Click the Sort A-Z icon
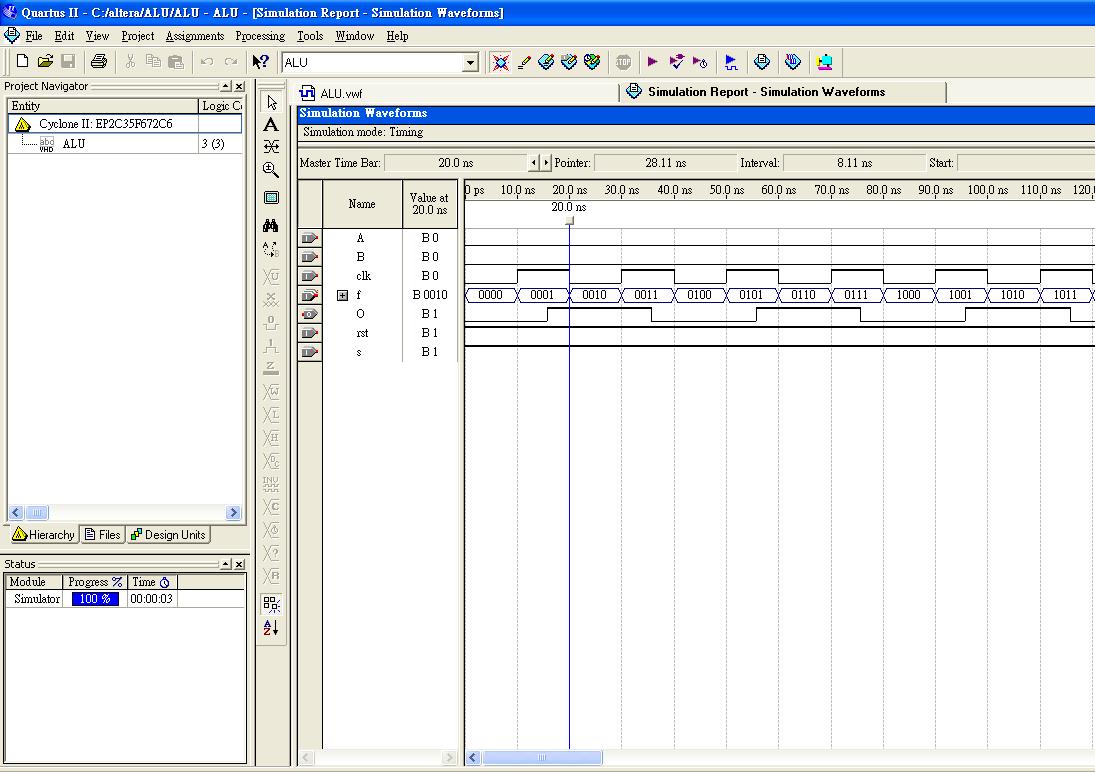This screenshot has width=1095, height=772. coord(271,628)
